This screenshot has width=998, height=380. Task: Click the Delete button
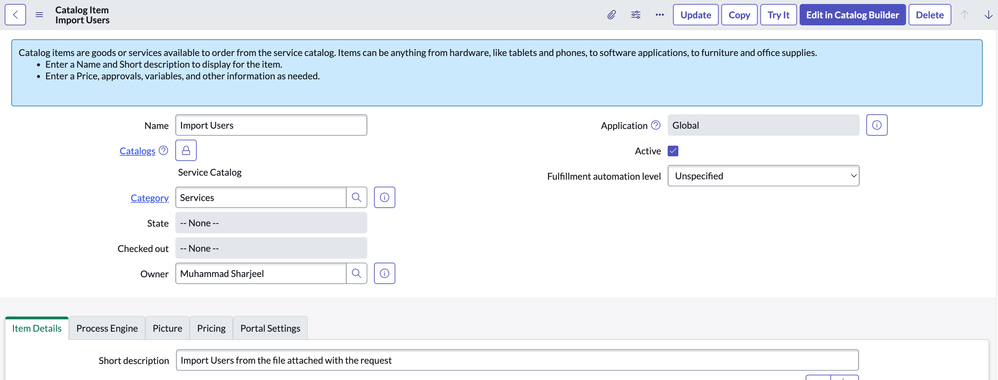click(x=929, y=15)
